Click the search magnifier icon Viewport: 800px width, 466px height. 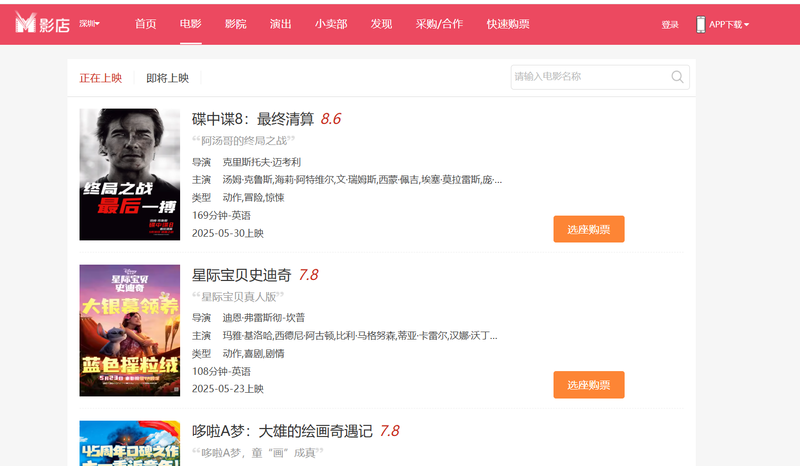(677, 77)
